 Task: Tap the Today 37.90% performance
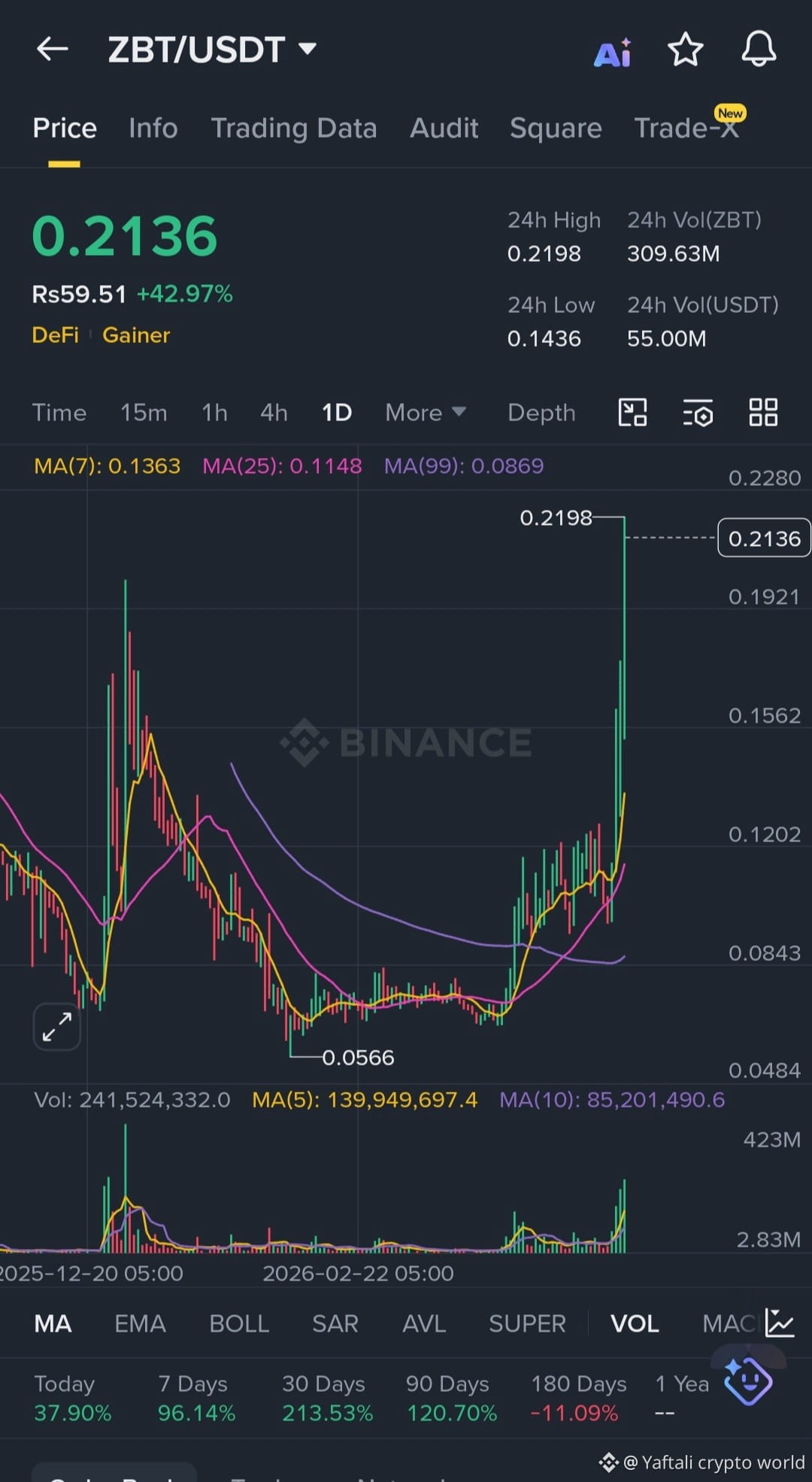[x=73, y=1399]
